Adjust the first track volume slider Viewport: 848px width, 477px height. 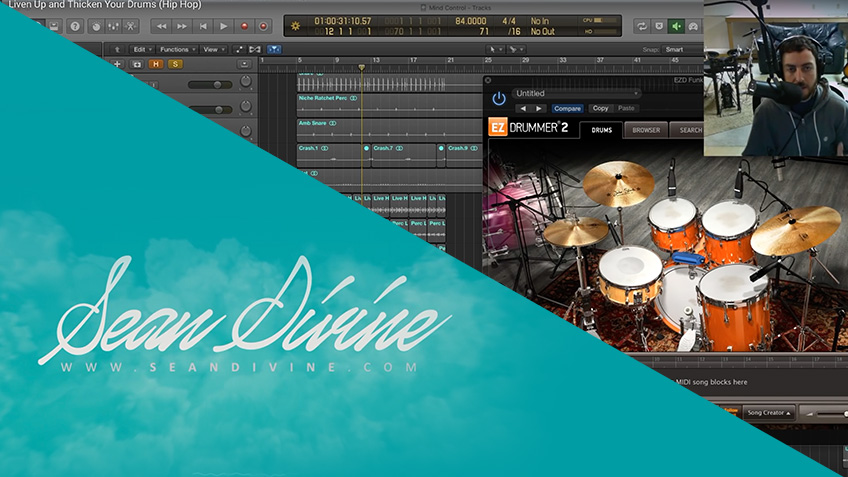coord(210,85)
